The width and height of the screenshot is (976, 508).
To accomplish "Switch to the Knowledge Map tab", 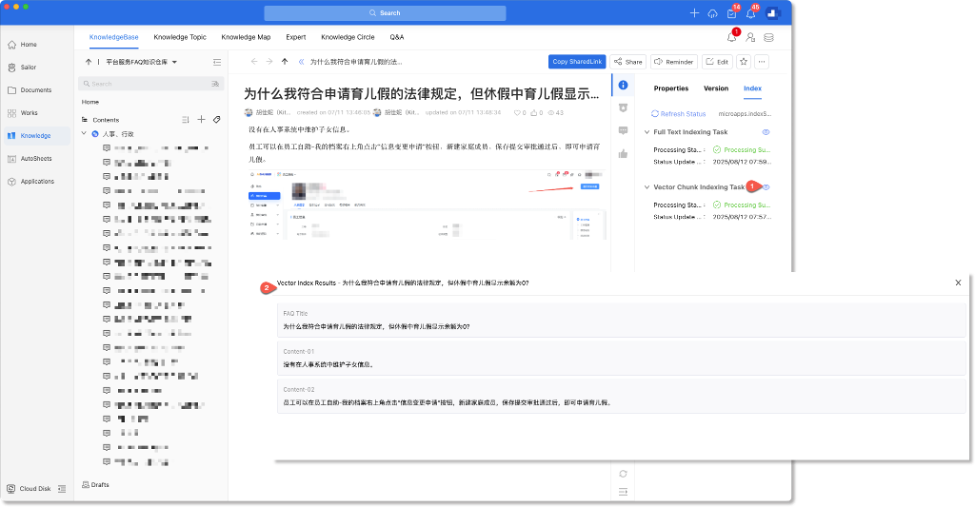I will point(245,37).
